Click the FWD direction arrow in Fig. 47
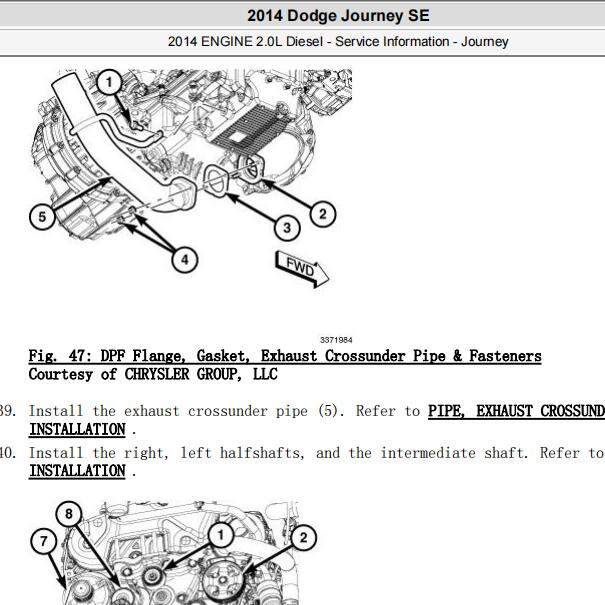The image size is (605, 605). coord(302,269)
